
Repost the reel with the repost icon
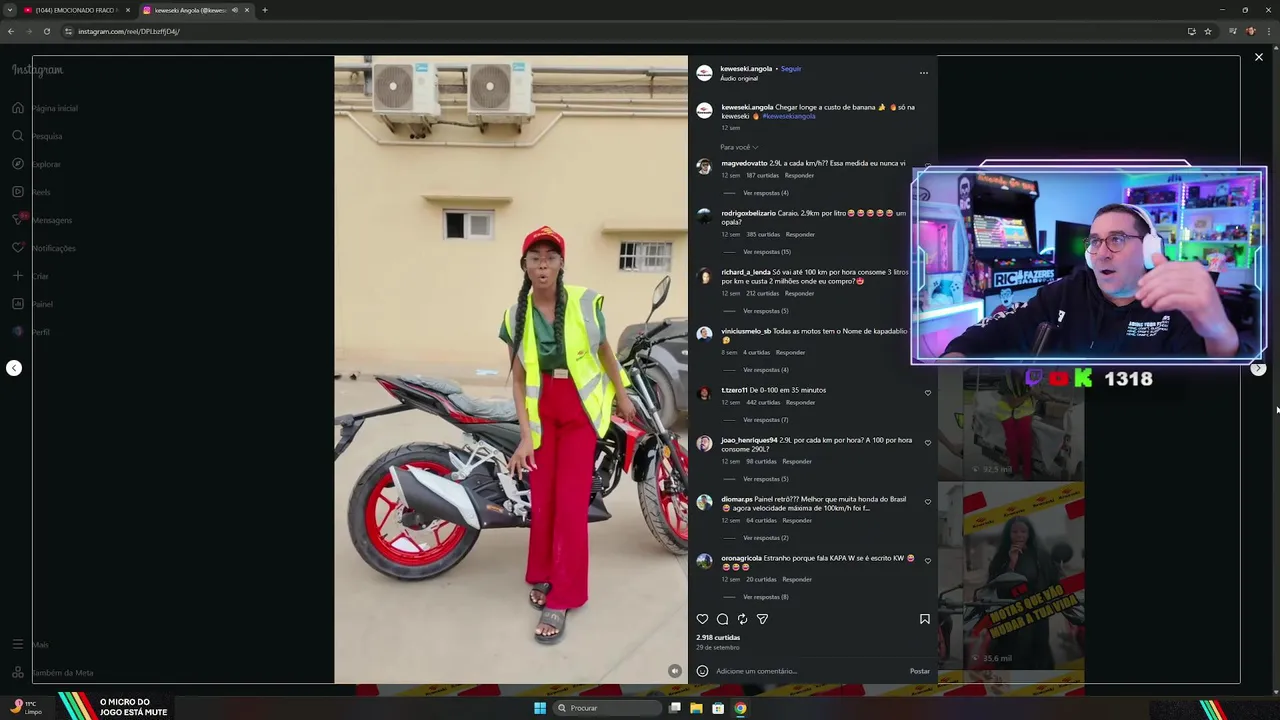[742, 619]
